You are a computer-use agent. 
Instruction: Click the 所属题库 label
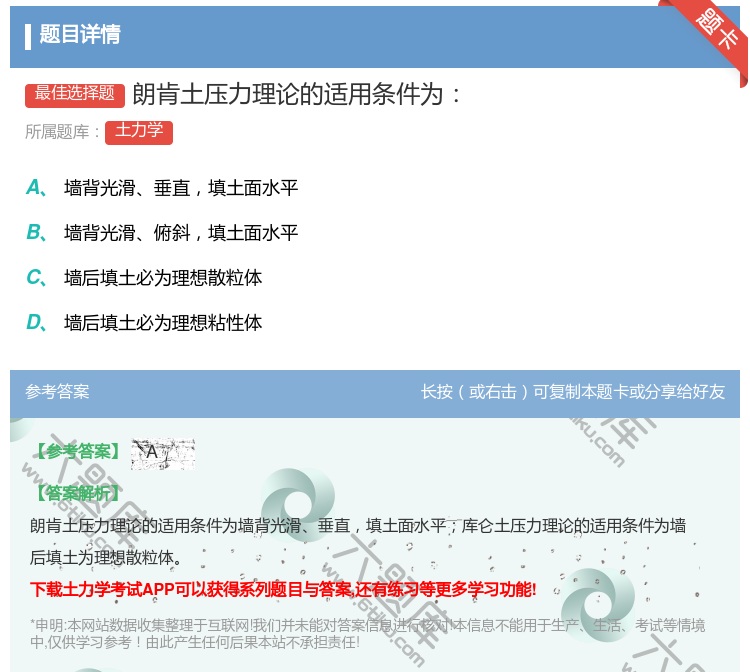[x=62, y=132]
